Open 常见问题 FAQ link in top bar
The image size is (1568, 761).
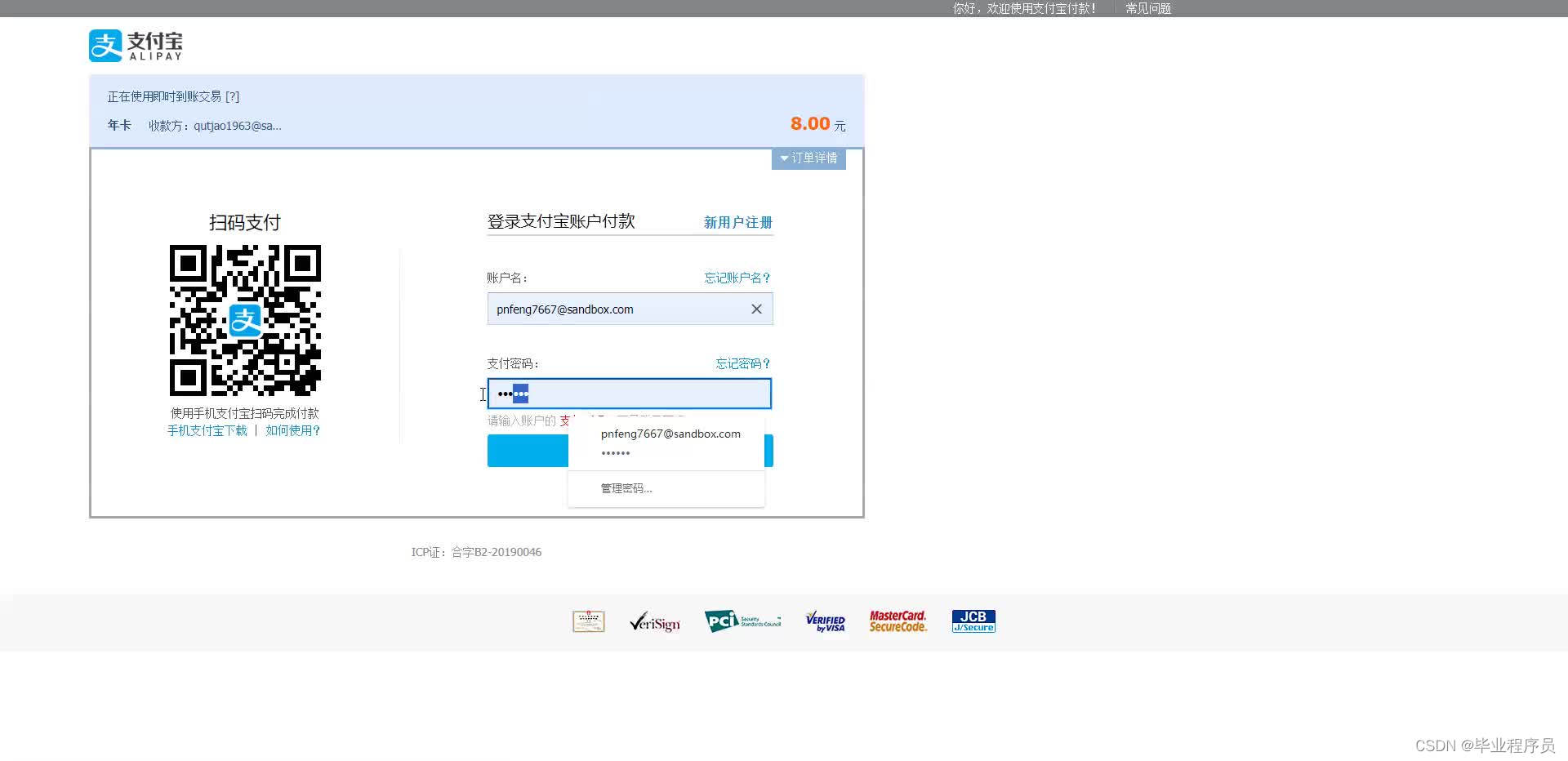coord(1148,8)
